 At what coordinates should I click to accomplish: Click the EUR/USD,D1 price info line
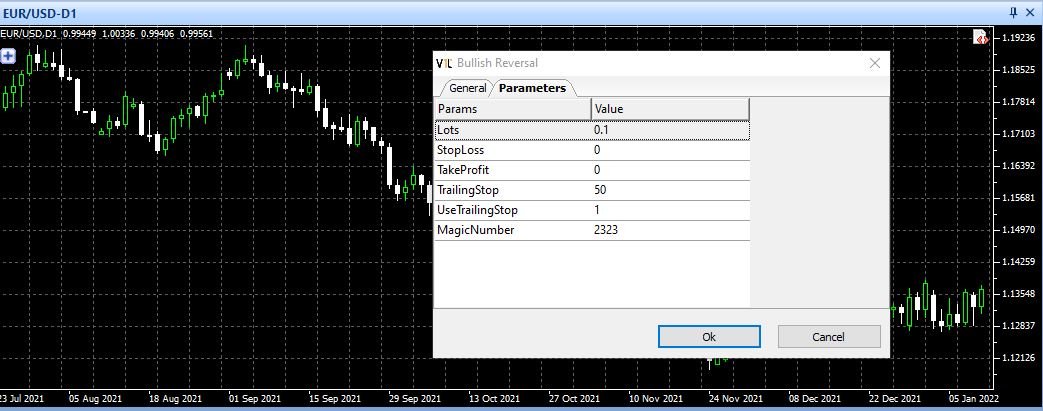tap(106, 33)
